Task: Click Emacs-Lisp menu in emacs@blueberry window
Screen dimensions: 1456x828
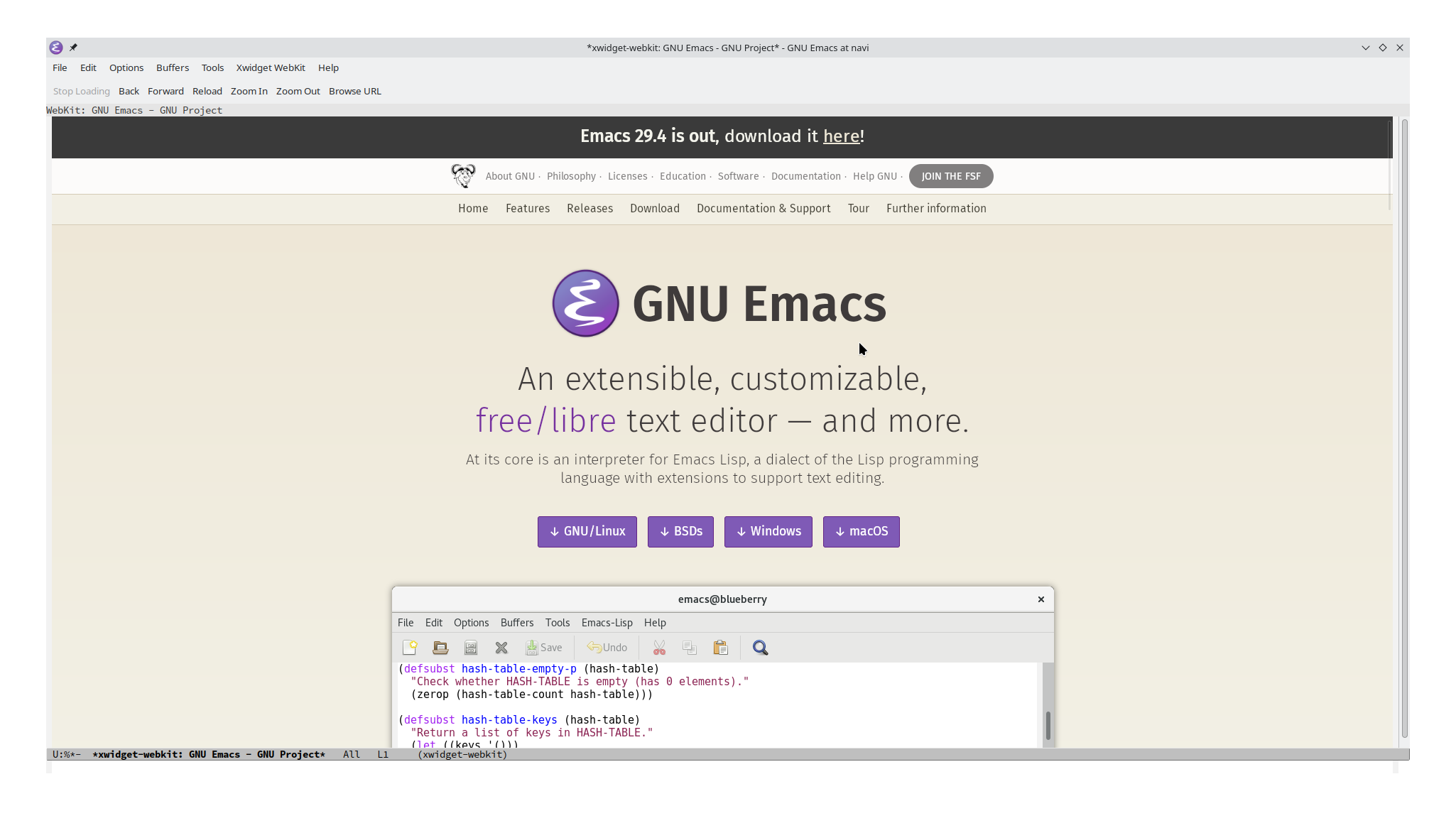Action: [607, 623]
